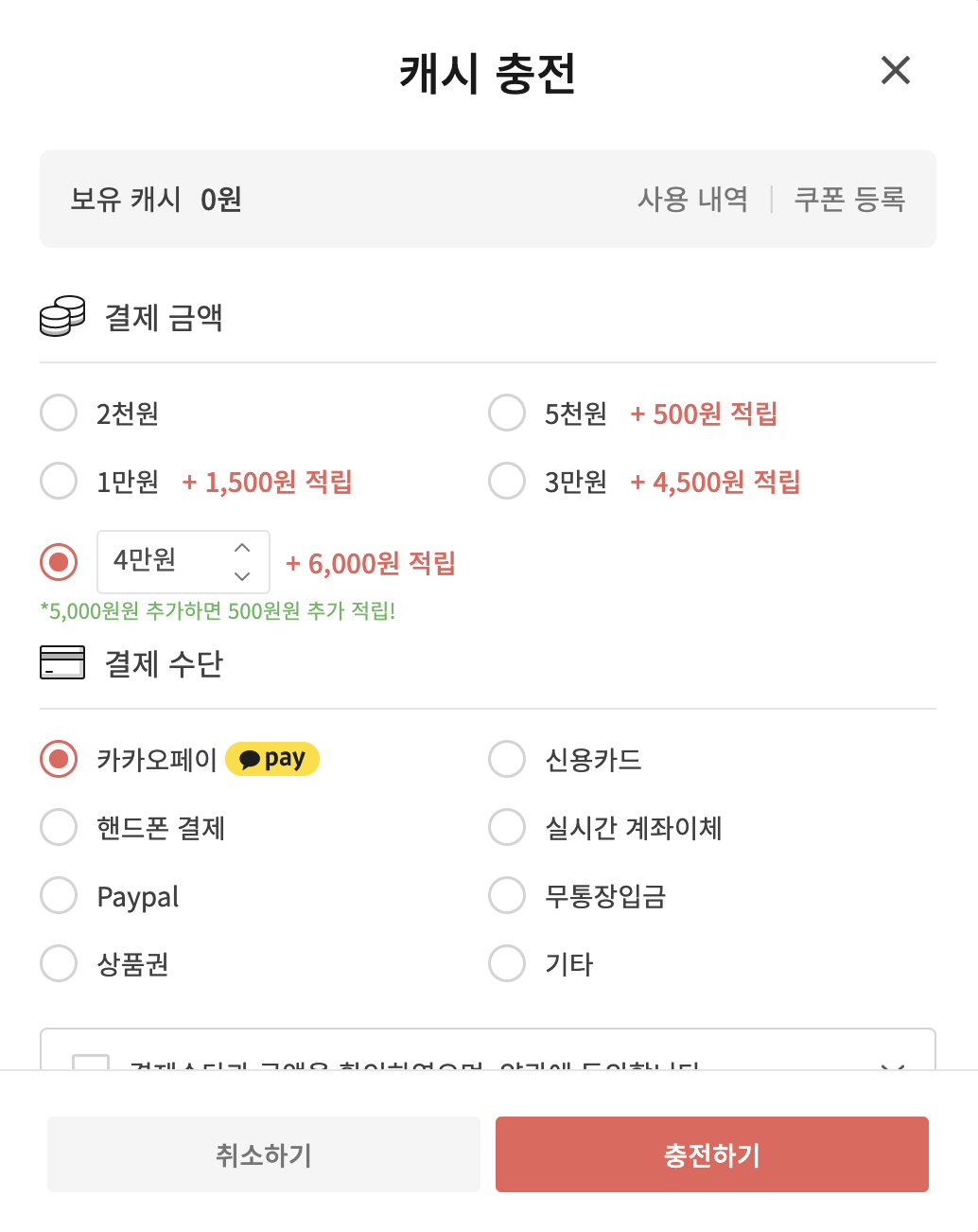Select 기타 payment option
978x1232 pixels.
pyautogui.click(x=507, y=963)
